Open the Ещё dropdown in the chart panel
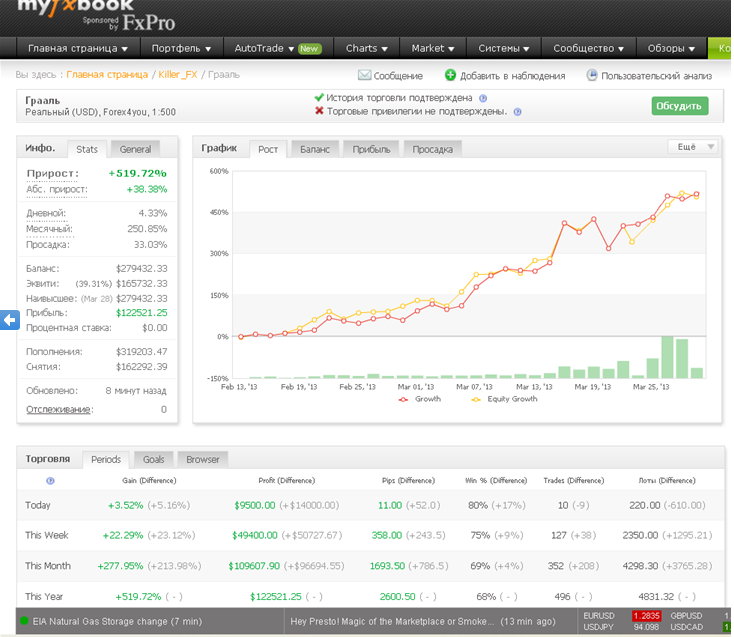Image resolution: width=734 pixels, height=637 pixels. [x=692, y=147]
